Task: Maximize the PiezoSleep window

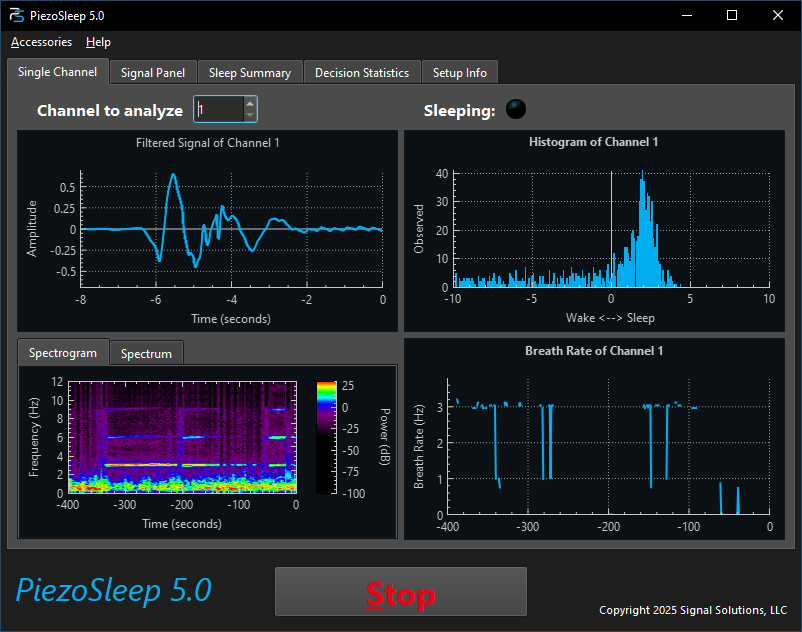Action: (x=732, y=15)
